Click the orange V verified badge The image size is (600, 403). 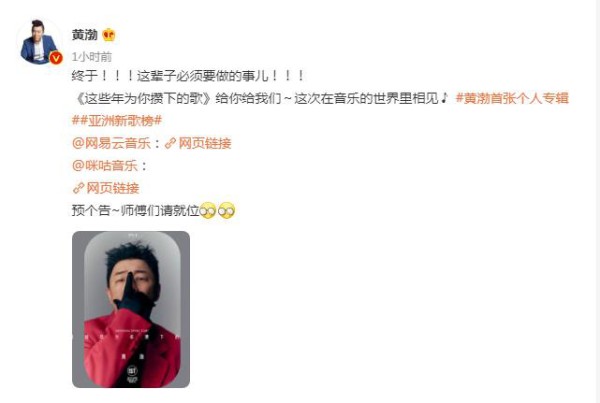56,58
